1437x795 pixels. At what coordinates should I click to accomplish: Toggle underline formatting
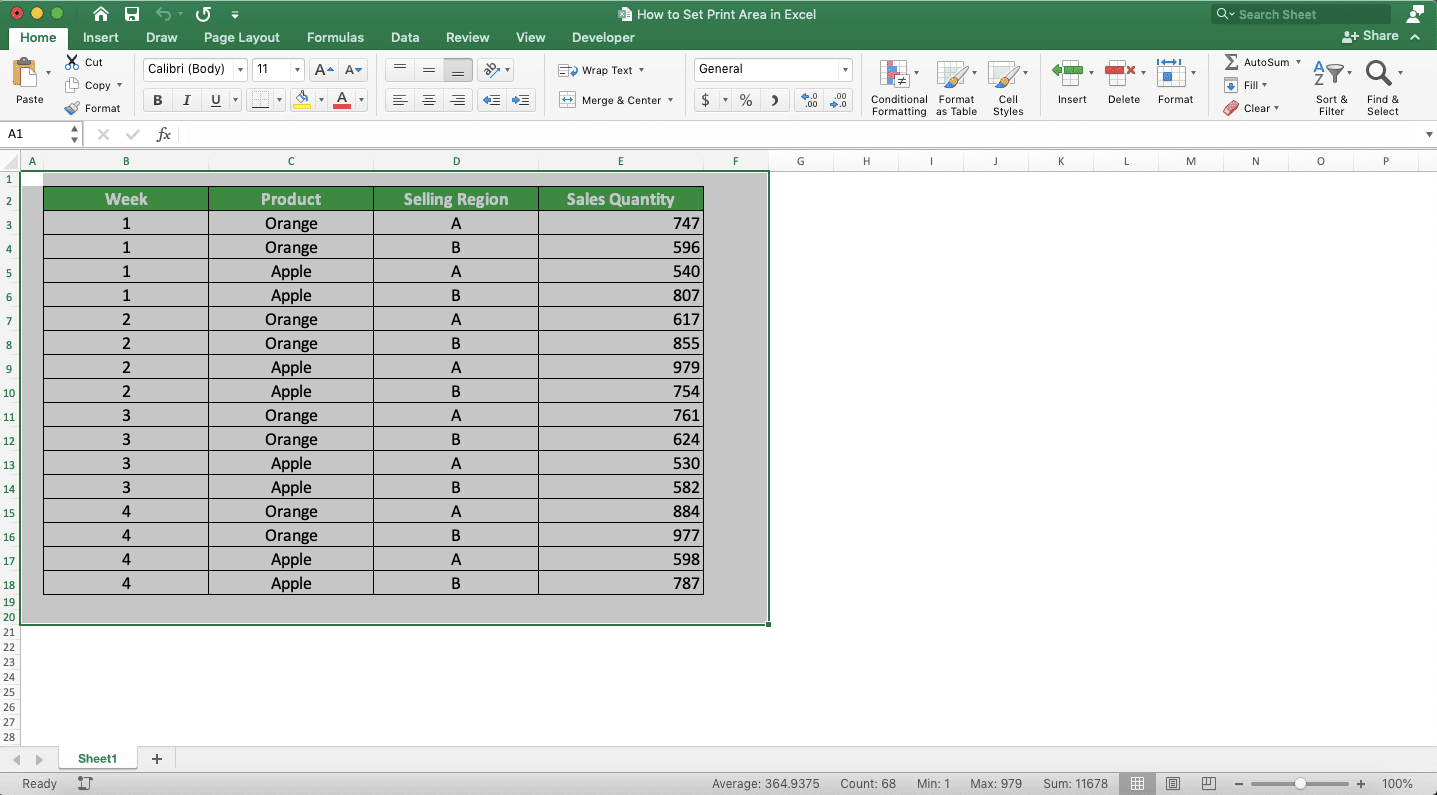click(x=215, y=100)
